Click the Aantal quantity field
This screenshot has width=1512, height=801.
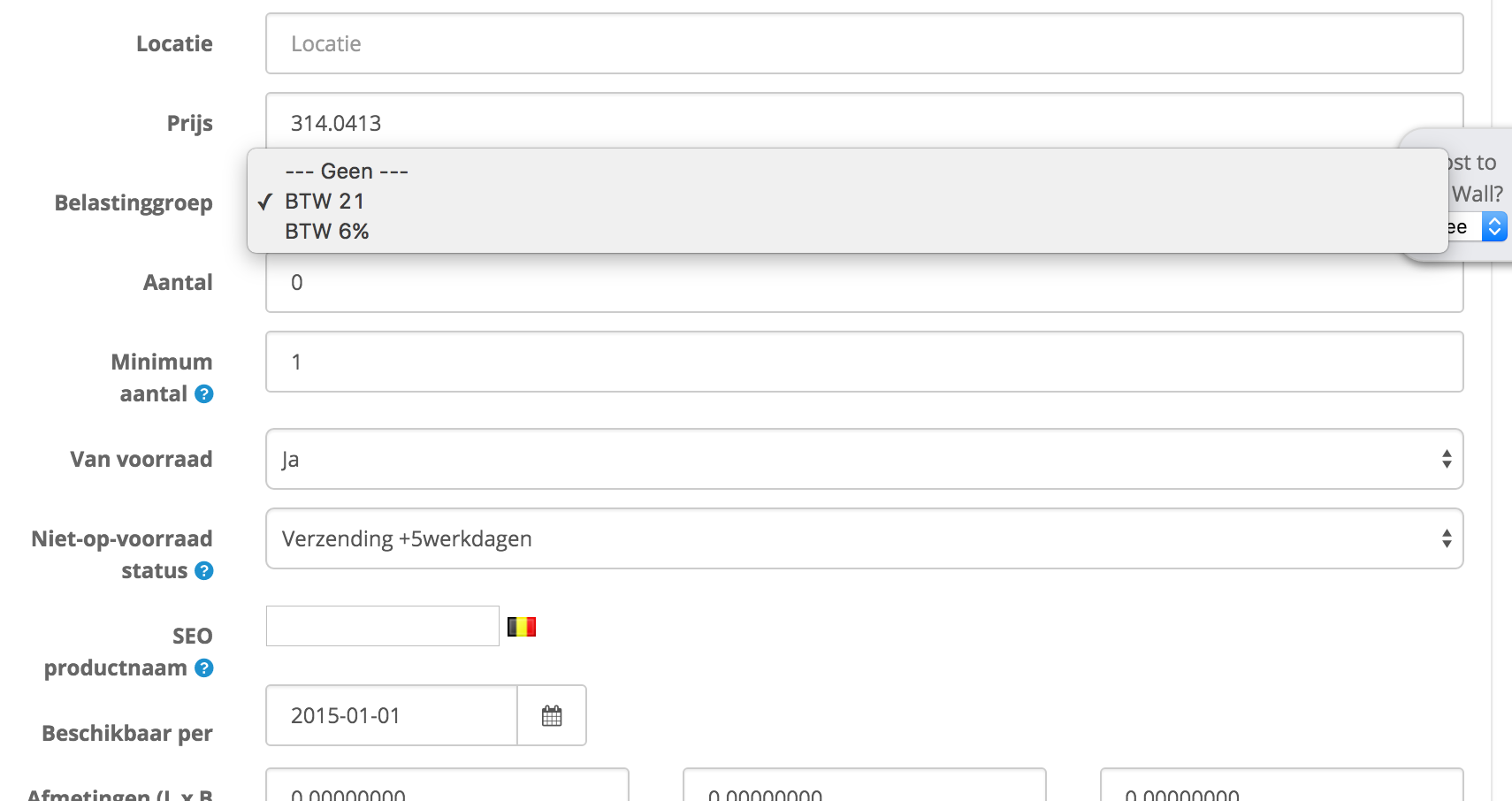pyautogui.click(x=864, y=284)
